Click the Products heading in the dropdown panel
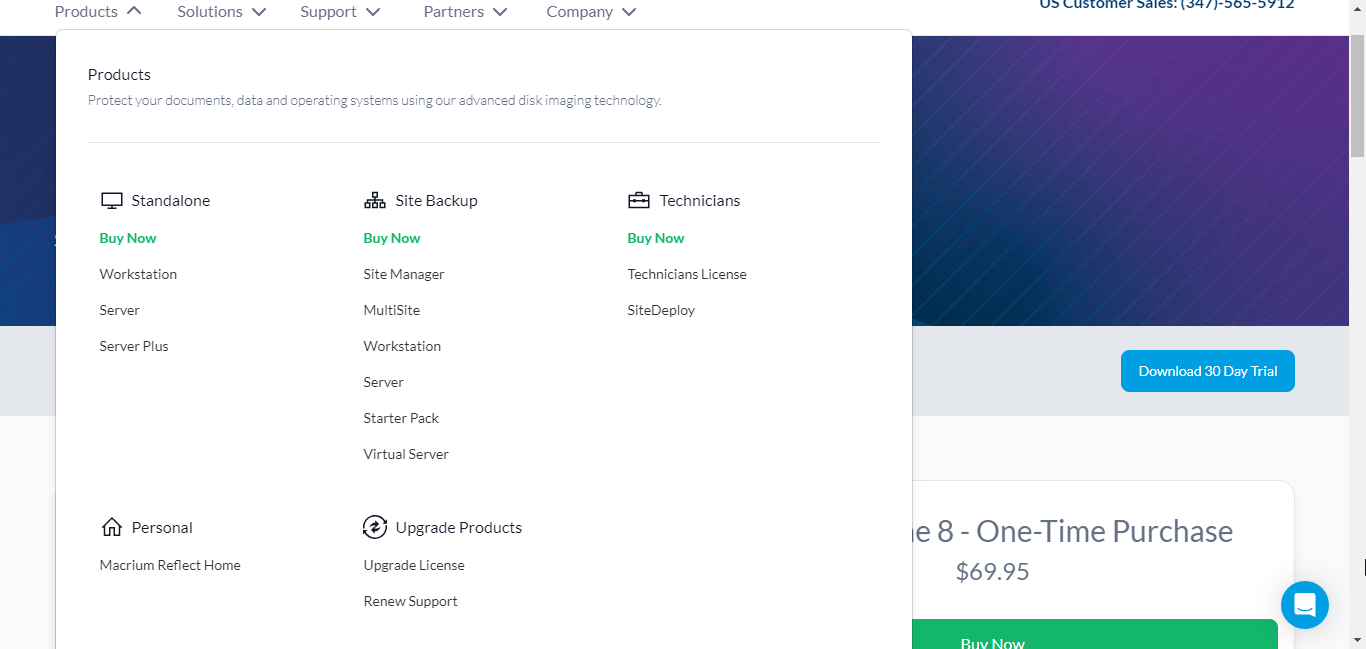 click(x=119, y=74)
